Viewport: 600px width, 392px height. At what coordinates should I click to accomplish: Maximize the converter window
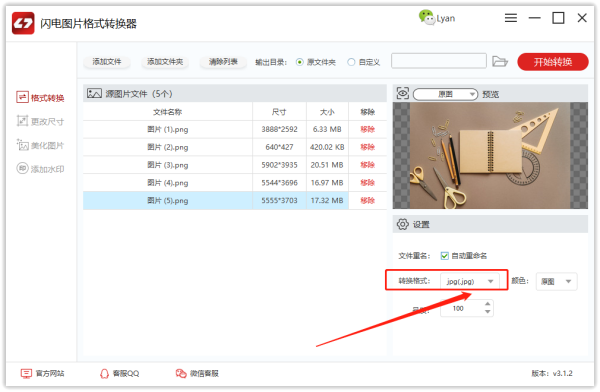click(558, 18)
